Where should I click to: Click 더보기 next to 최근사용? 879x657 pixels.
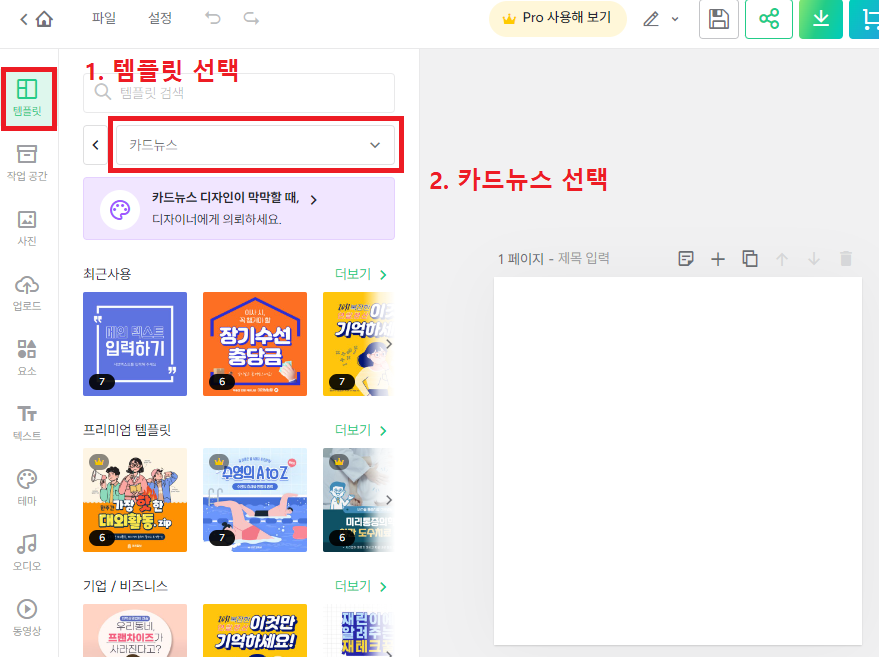pyautogui.click(x=360, y=274)
